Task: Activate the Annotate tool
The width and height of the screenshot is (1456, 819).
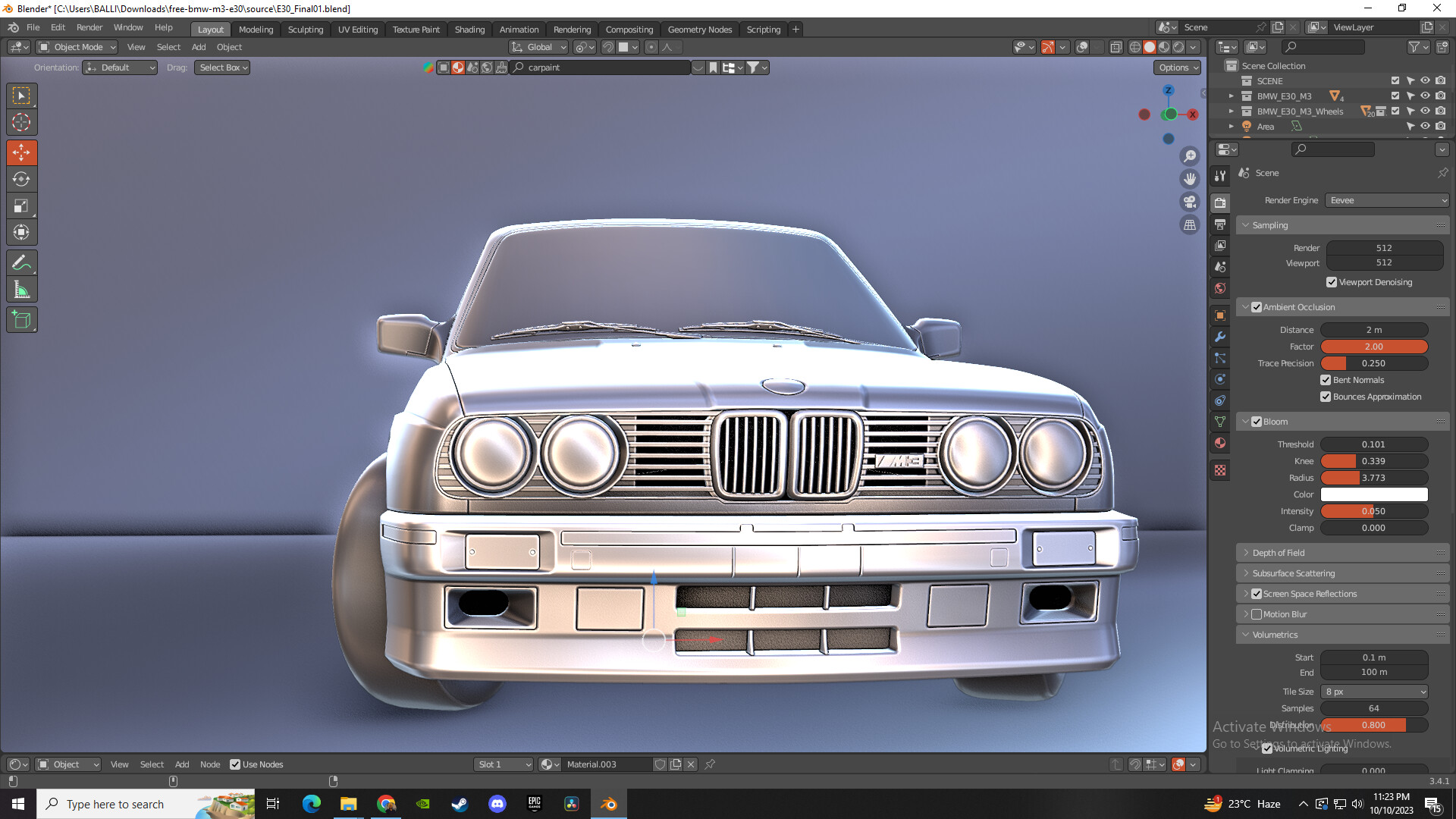Action: (22, 262)
